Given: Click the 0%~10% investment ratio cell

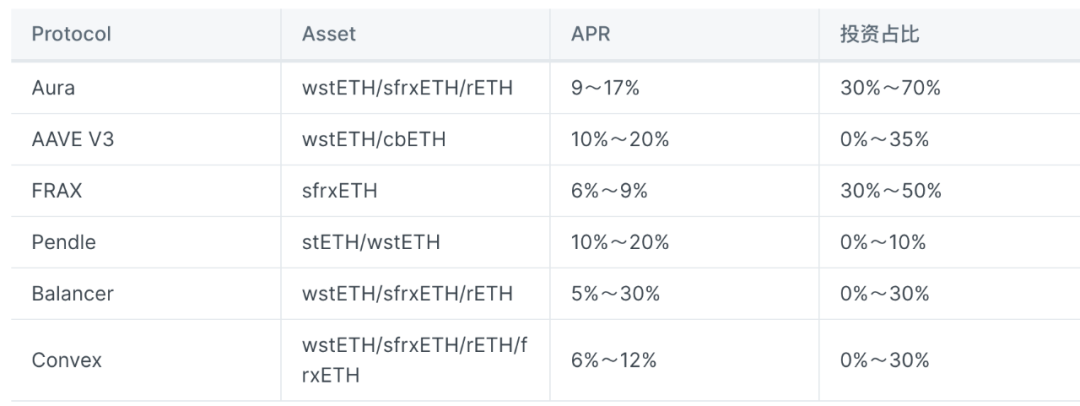Looking at the screenshot, I should coord(884,242).
